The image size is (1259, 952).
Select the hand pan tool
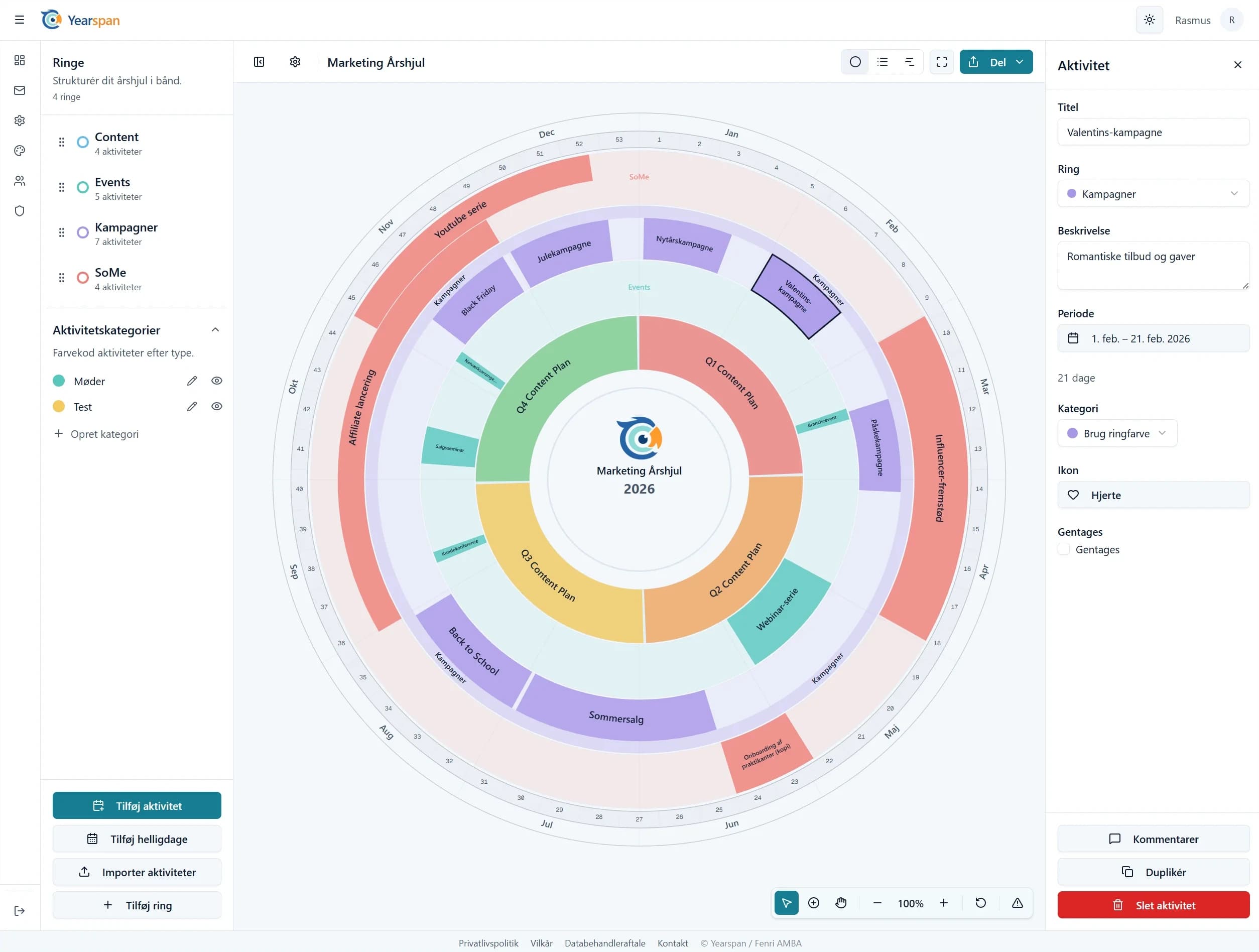tap(841, 902)
